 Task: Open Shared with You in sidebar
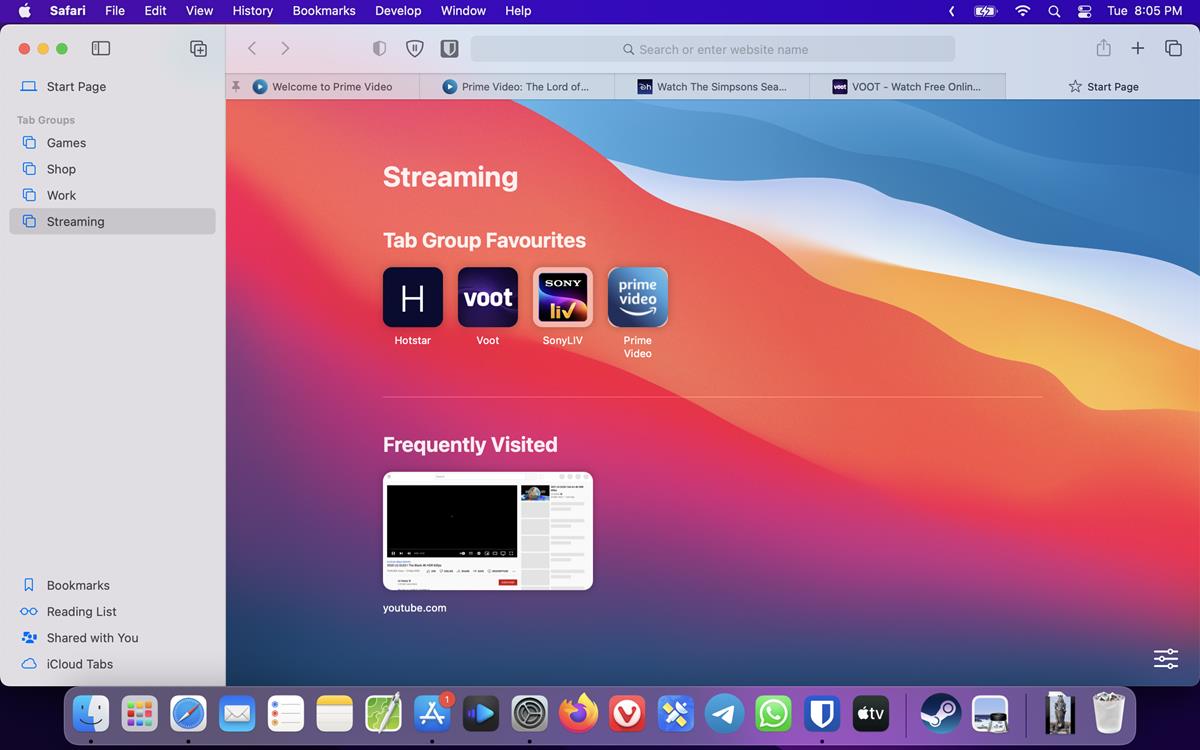(112, 637)
